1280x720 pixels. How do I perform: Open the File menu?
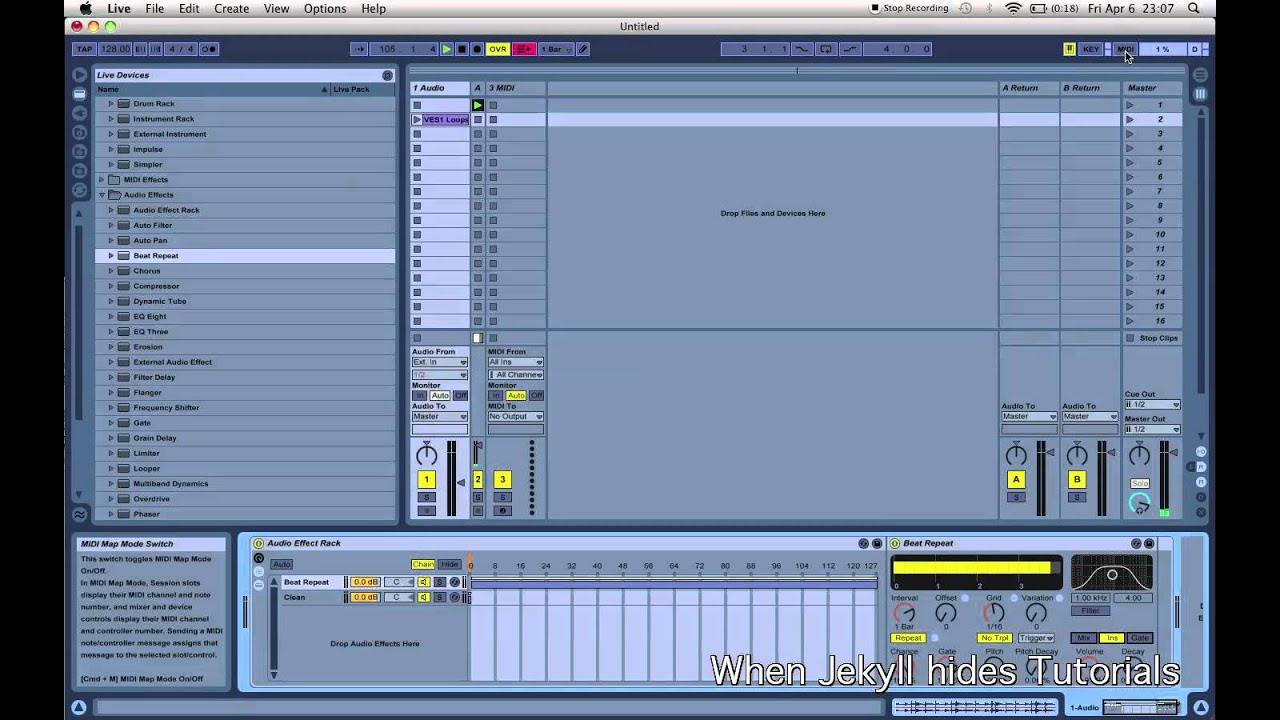(155, 8)
